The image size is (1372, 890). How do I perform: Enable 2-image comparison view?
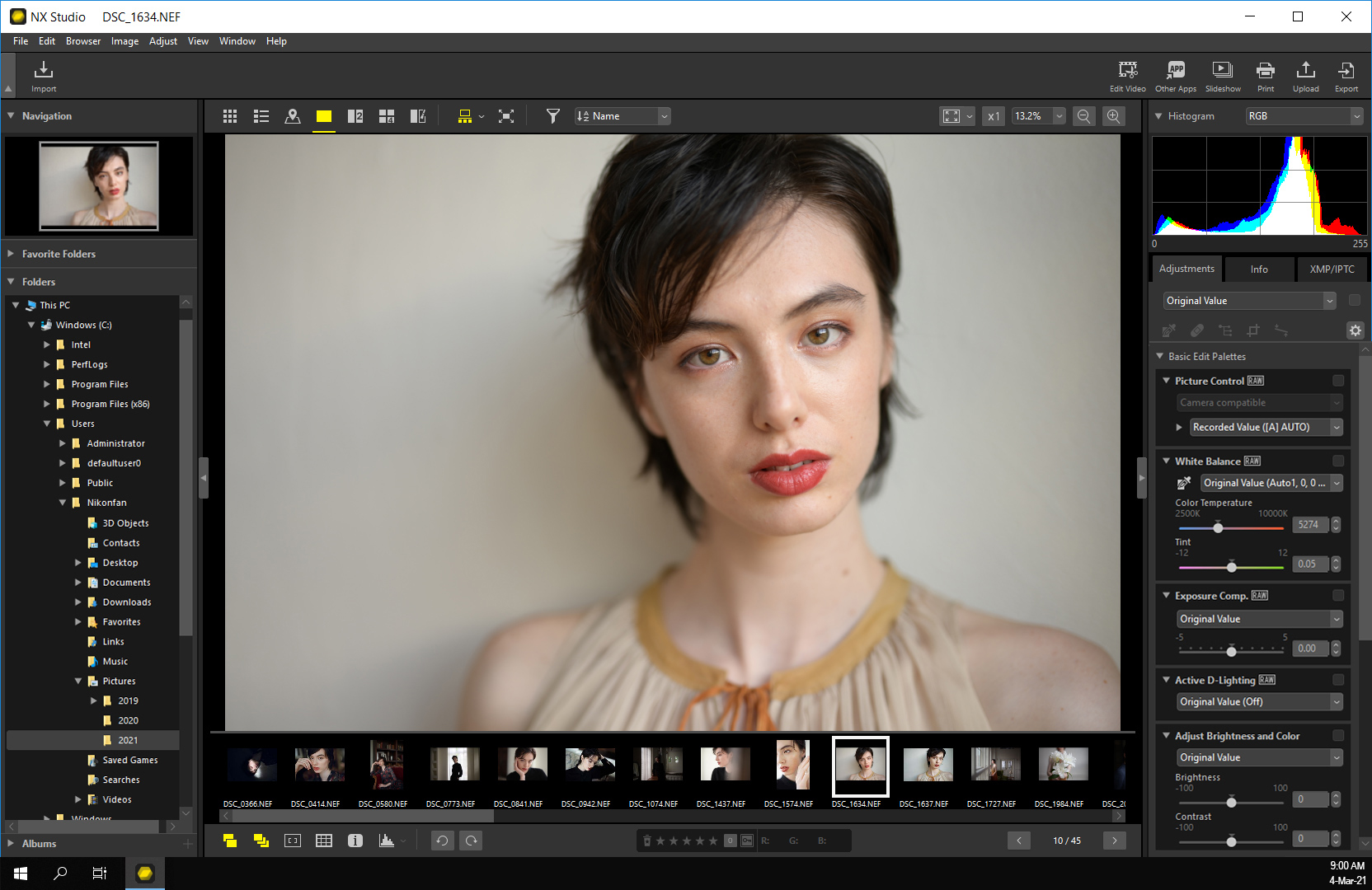pyautogui.click(x=355, y=116)
